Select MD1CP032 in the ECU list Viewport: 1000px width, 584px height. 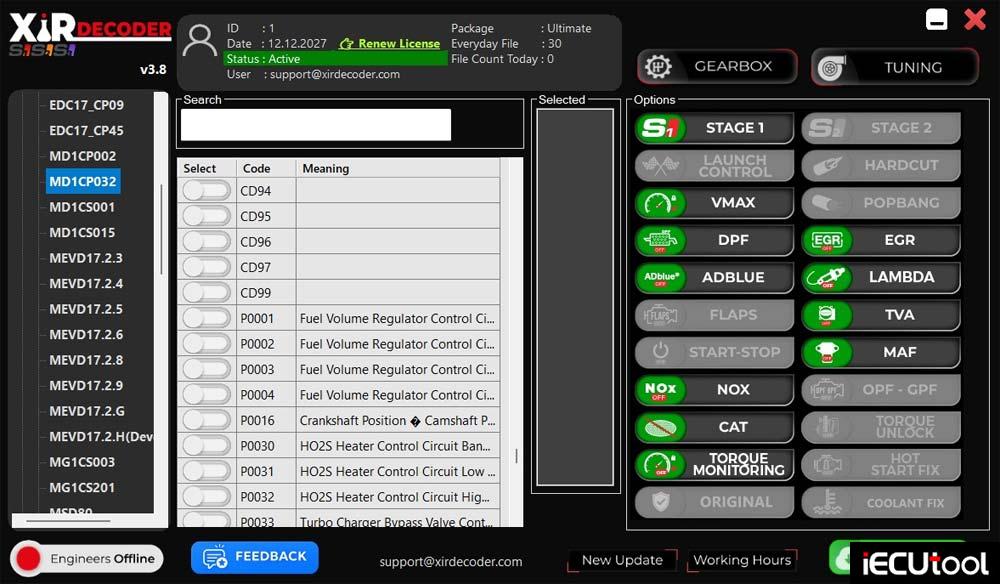pyautogui.click(x=83, y=181)
